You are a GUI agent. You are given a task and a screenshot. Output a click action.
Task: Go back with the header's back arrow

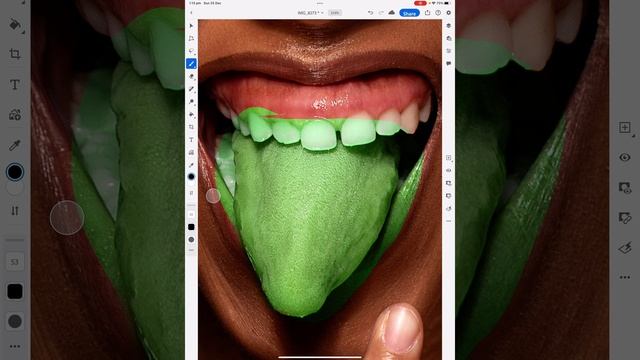(191, 13)
